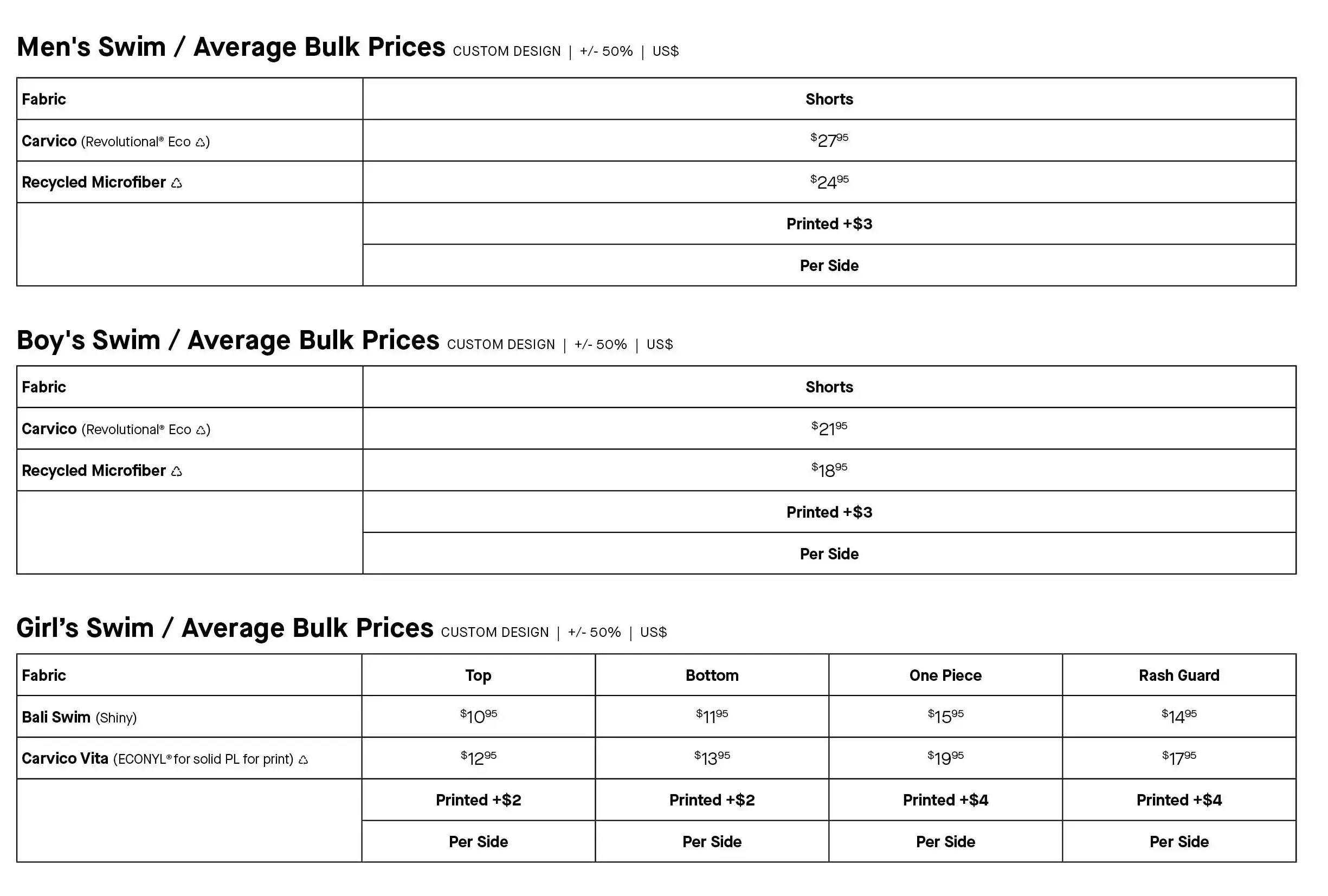The image size is (1328, 896).
Task: Click Printed +$4 under the One Piece column
Action: coord(945,800)
